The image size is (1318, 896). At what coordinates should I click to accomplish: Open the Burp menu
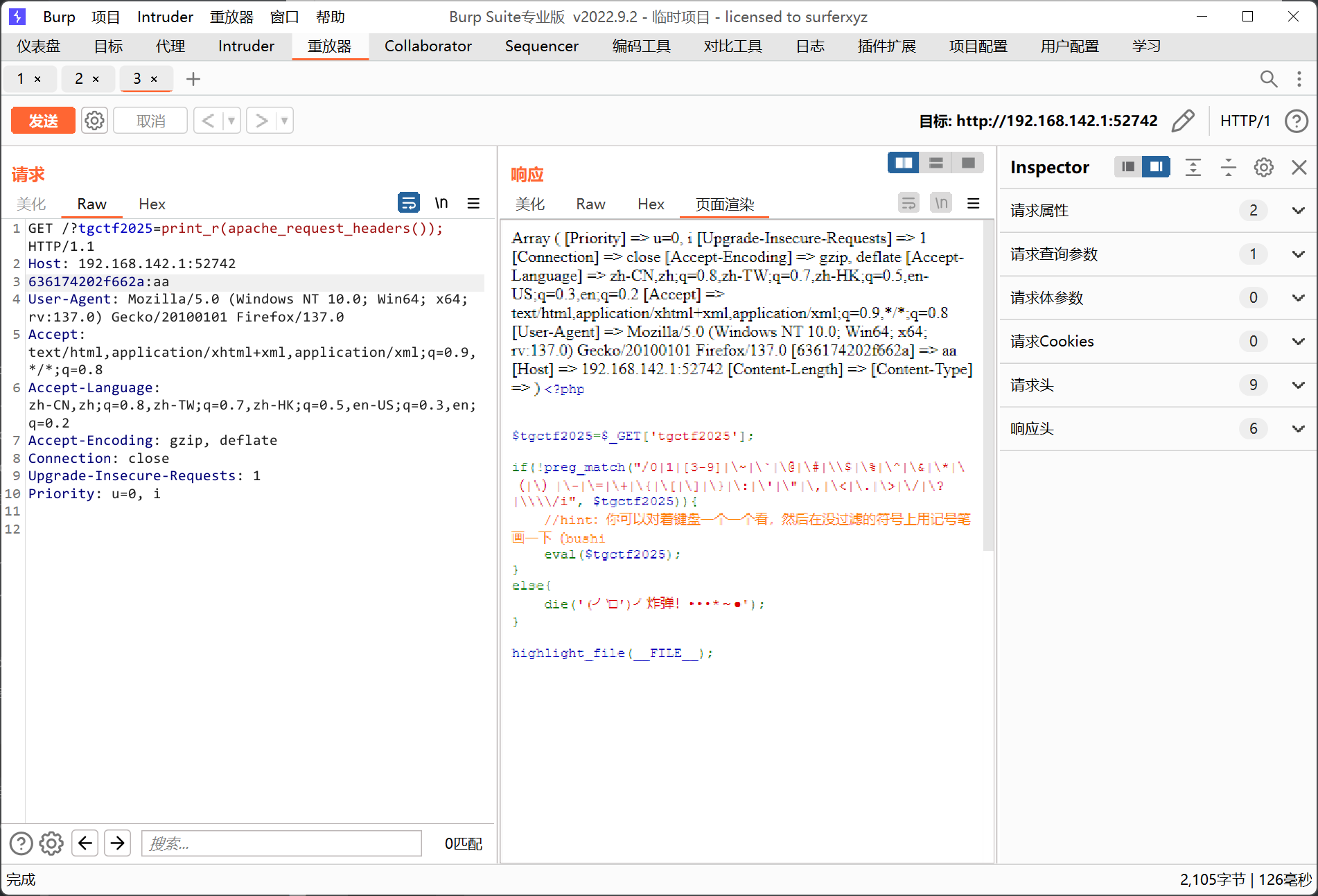[x=59, y=17]
